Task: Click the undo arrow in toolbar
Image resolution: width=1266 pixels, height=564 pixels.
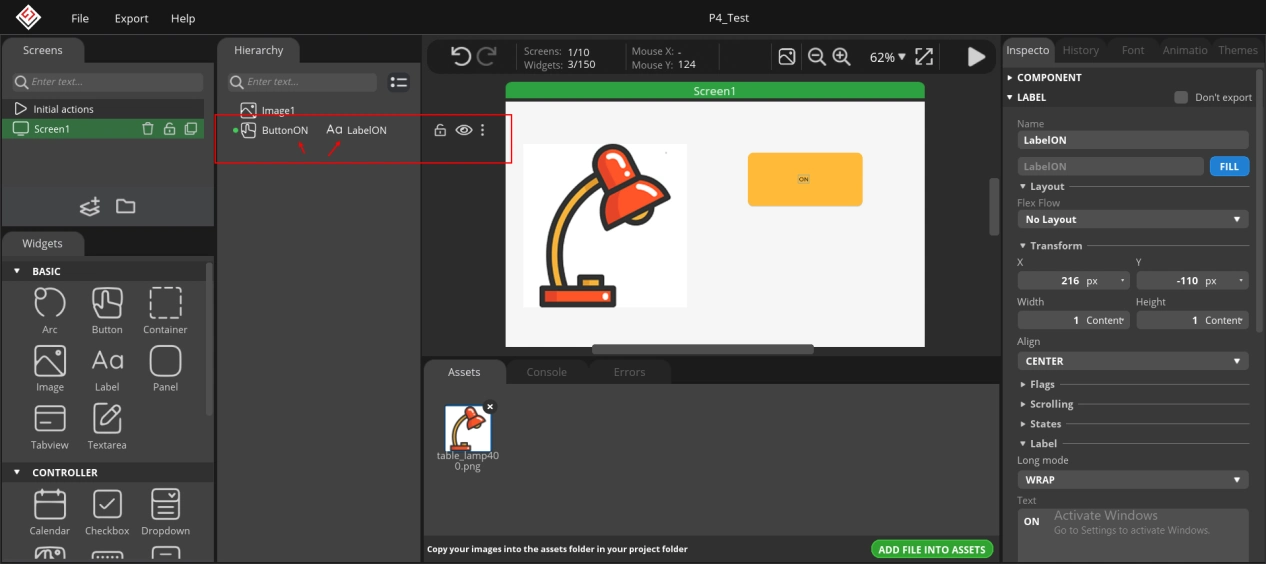Action: click(x=460, y=57)
